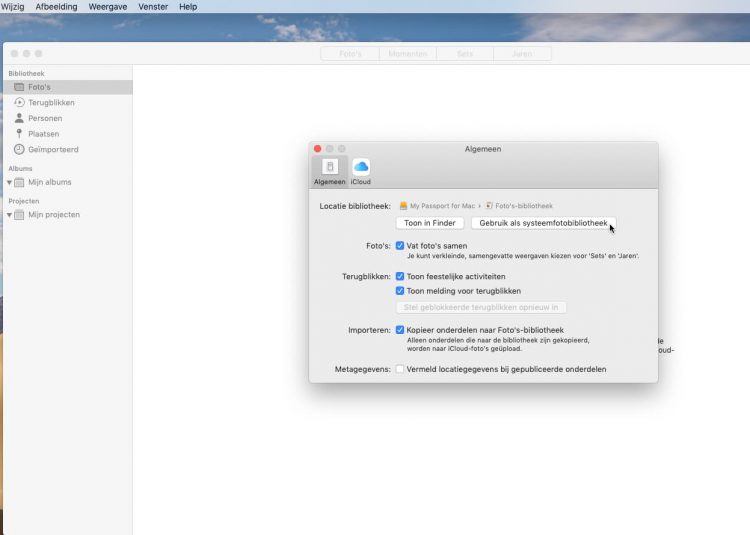
Task: Toggle Kopieer onderdelen naar Foto's-bibliotheek checkbox
Action: click(x=400, y=330)
